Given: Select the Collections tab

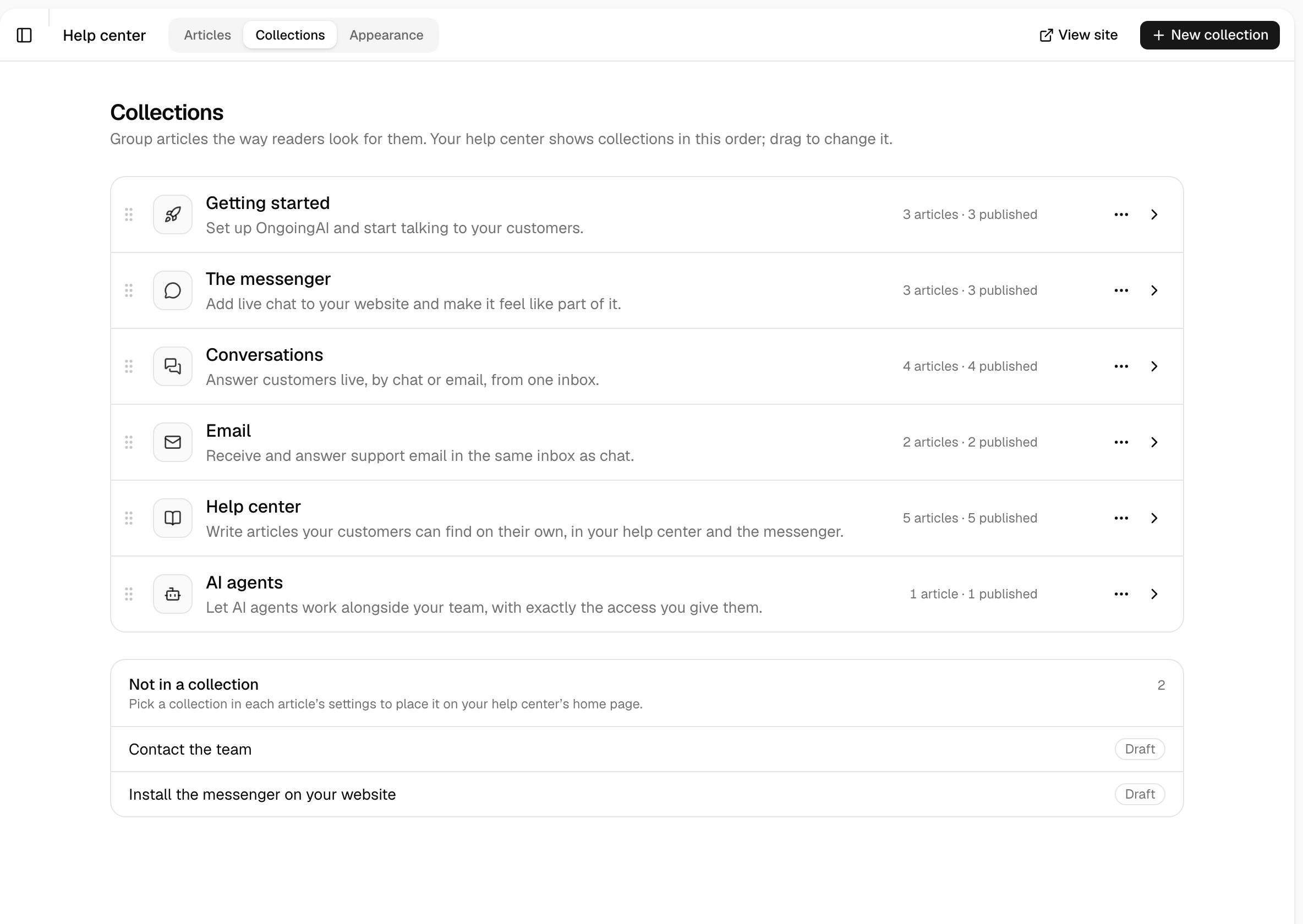Looking at the screenshot, I should point(290,35).
